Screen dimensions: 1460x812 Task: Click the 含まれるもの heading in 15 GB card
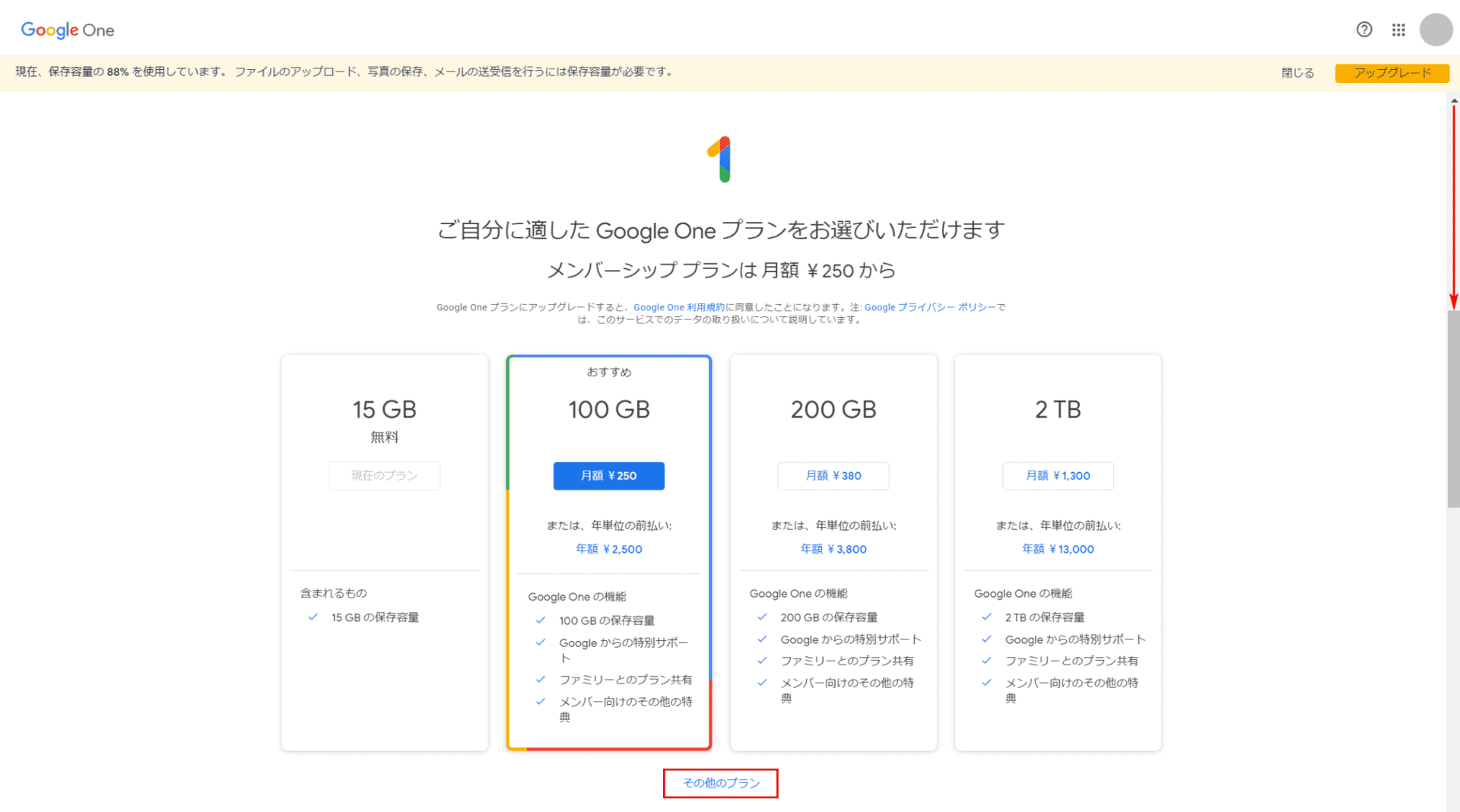coord(333,593)
